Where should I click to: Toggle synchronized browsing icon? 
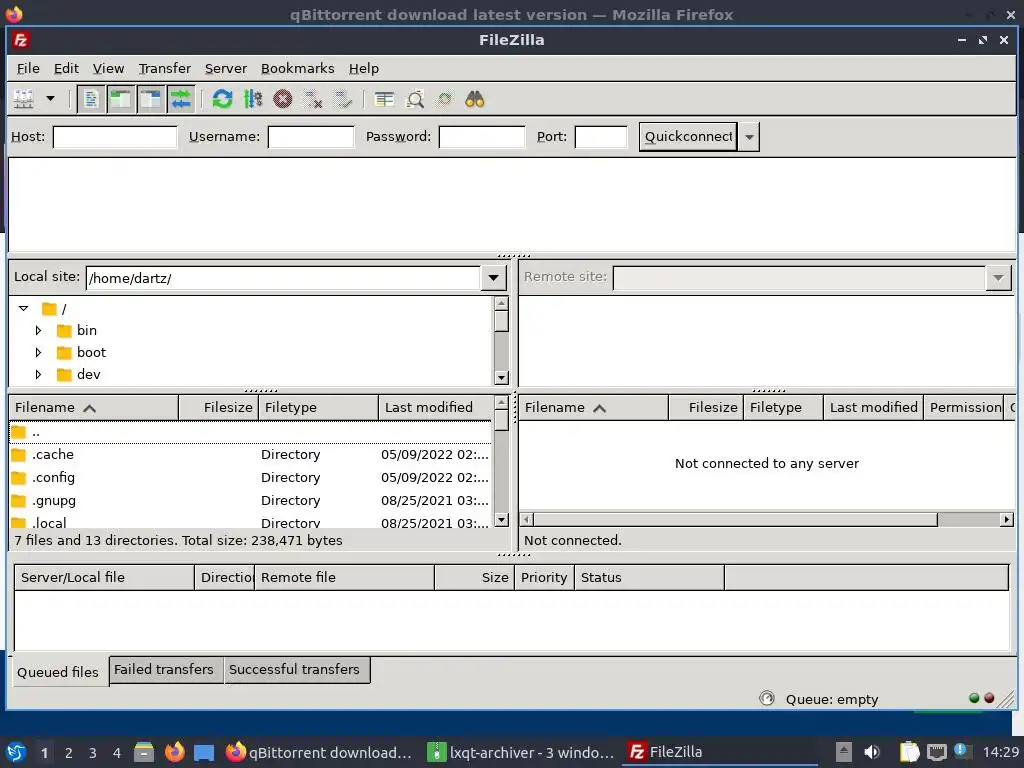(x=445, y=99)
